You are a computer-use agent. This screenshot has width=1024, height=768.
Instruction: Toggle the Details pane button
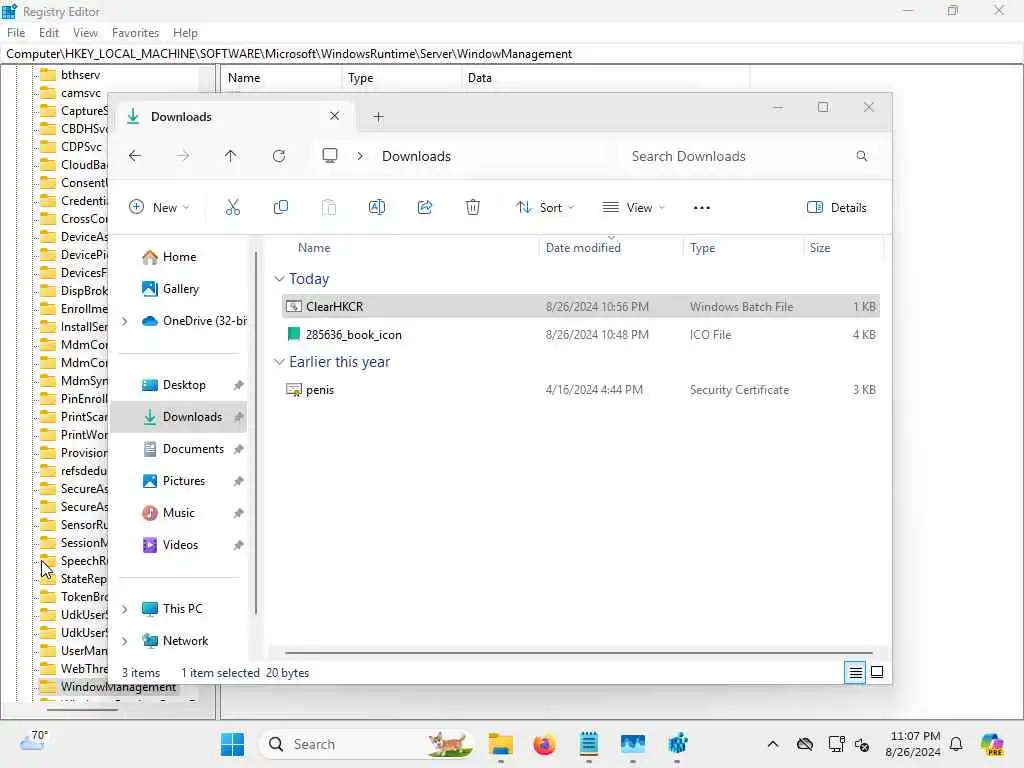pos(837,208)
